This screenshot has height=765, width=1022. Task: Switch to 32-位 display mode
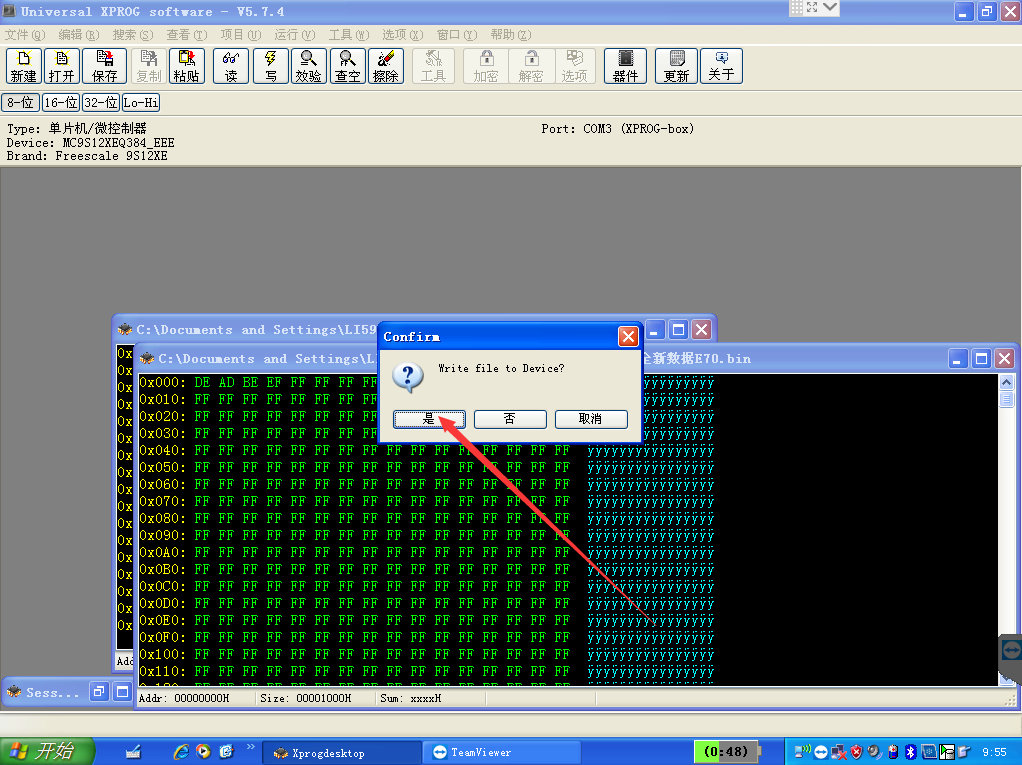(101, 102)
